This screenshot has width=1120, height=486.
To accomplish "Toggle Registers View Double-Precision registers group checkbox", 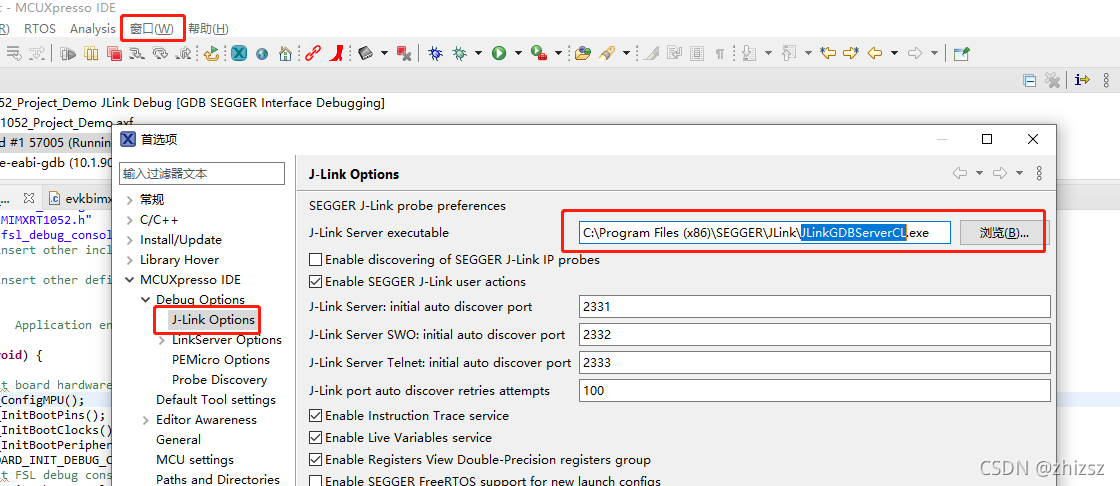I will tap(315, 460).
